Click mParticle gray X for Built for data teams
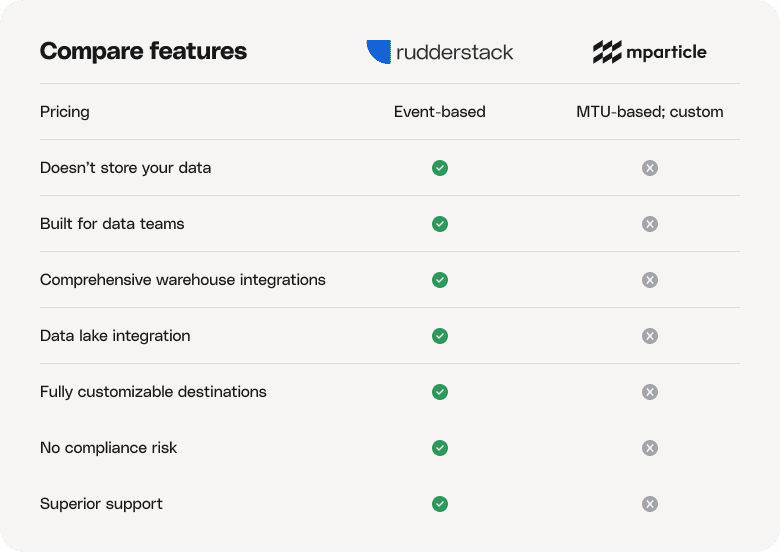The width and height of the screenshot is (780, 552). coord(650,224)
